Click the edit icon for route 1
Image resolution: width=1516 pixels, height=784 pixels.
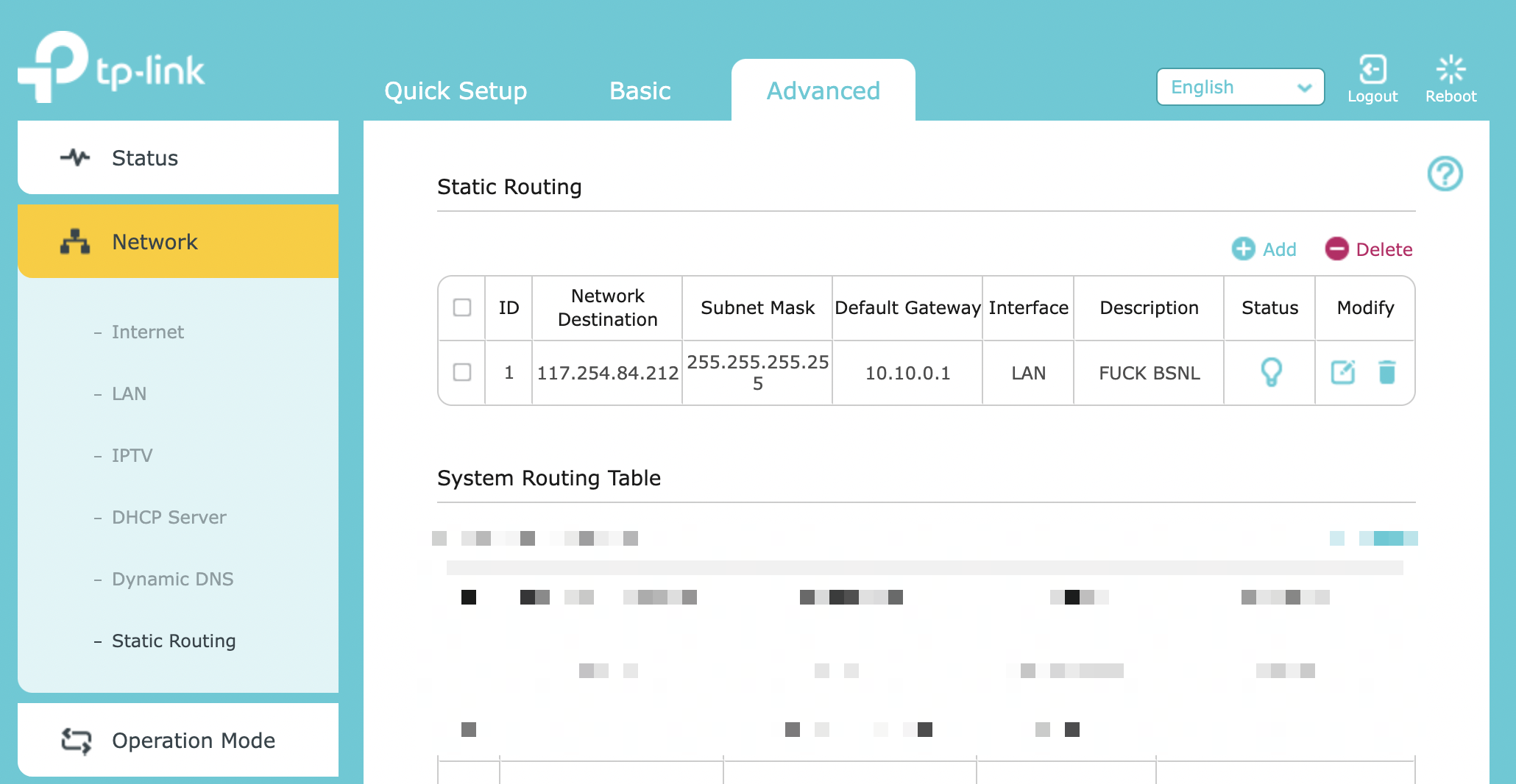pyautogui.click(x=1343, y=372)
